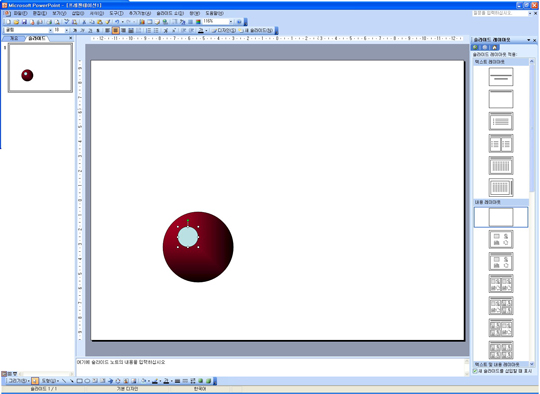Expand the font color arrow
Image resolution: width=540 pixels, height=394 pixels.
(x=206, y=30)
